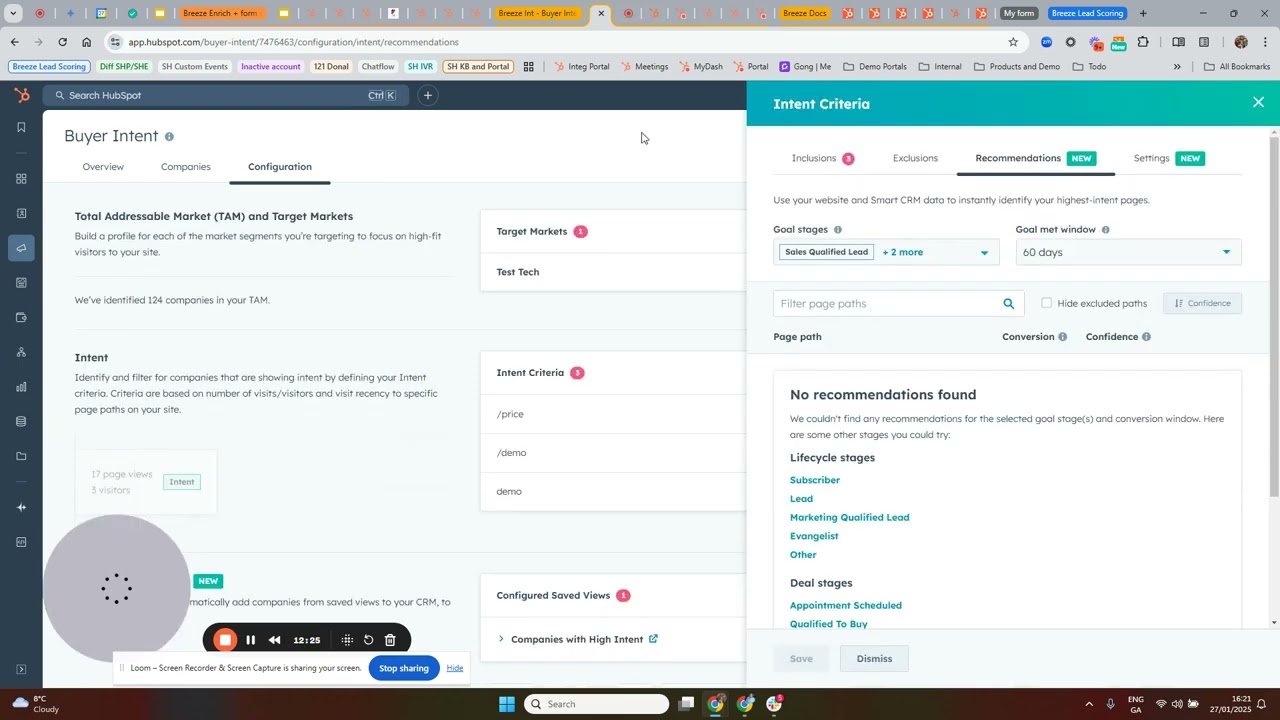Click Stop sharing button
This screenshot has height=720, width=1280.
pos(404,668)
